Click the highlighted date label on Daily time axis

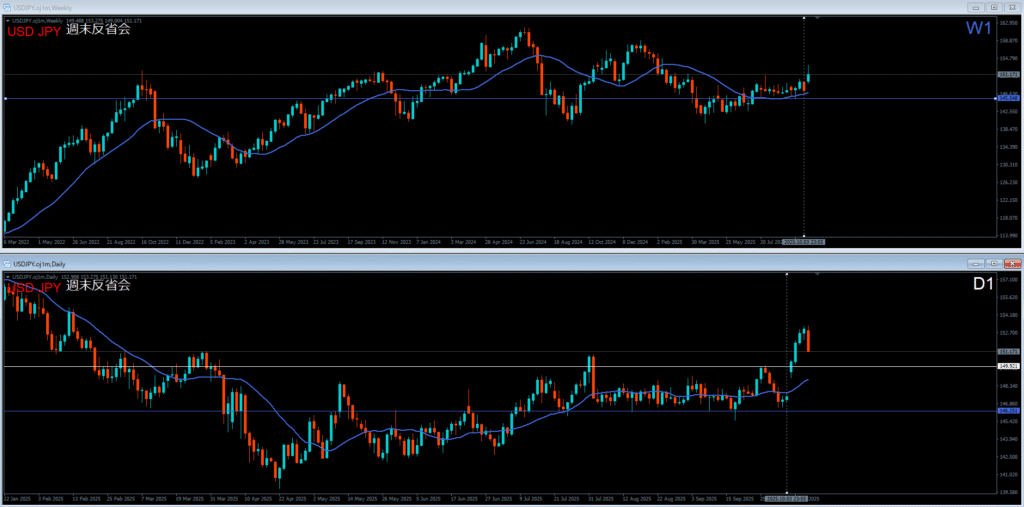pyautogui.click(x=785, y=497)
